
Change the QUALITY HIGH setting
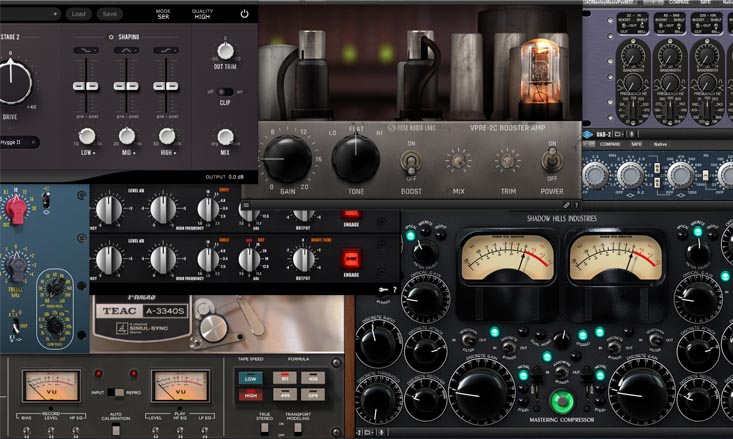[202, 14]
